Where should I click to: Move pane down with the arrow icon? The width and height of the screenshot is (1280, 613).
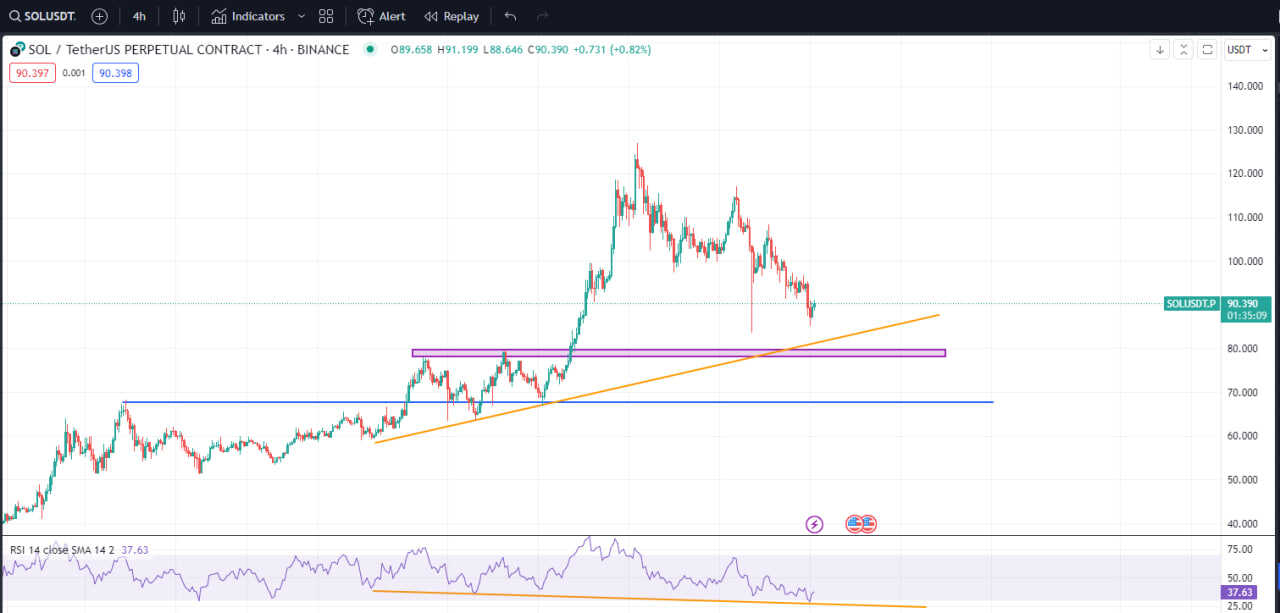coord(1159,50)
